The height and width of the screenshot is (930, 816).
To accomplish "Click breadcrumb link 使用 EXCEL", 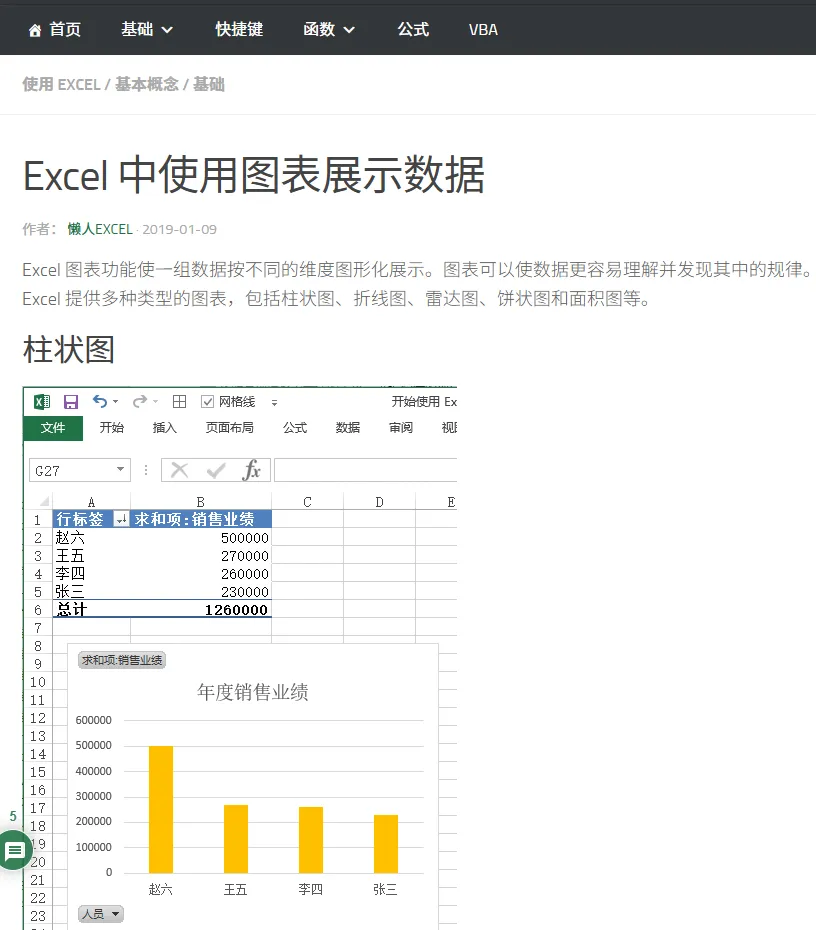I will click(61, 85).
